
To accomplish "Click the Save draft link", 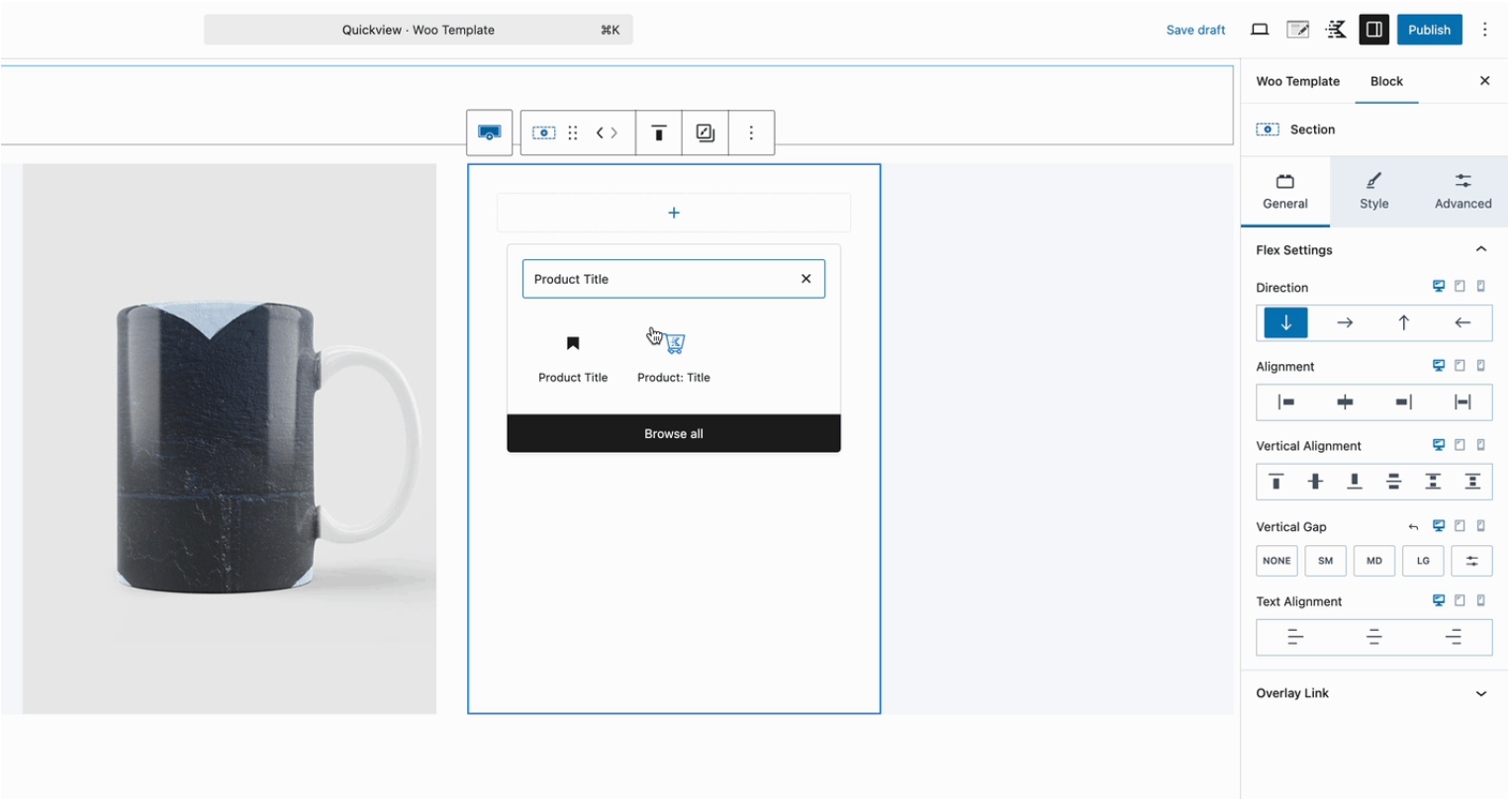I will point(1195,30).
